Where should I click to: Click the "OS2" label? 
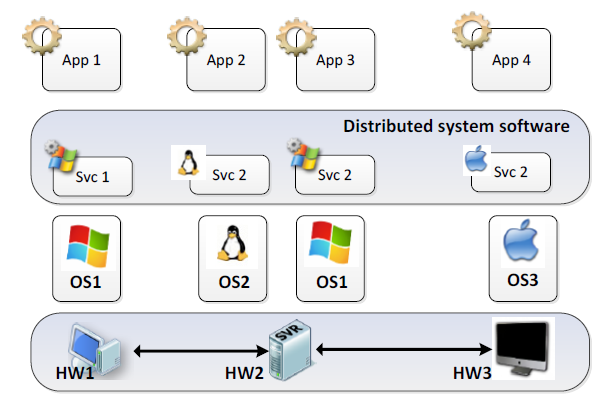pyautogui.click(x=234, y=282)
